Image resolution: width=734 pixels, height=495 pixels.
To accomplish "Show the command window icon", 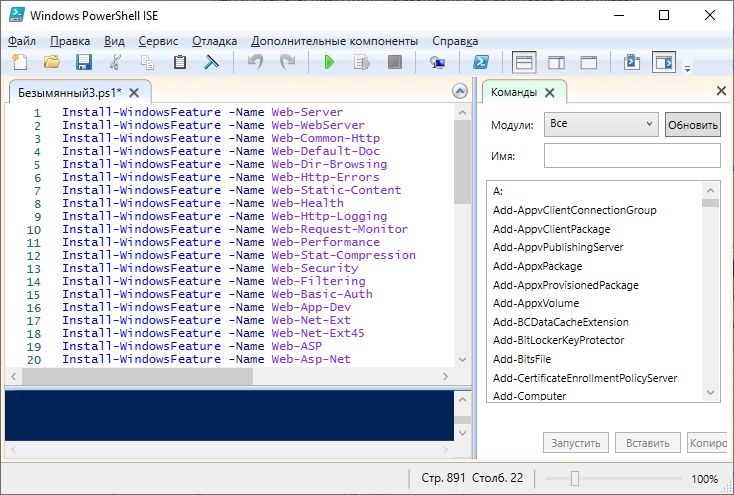I will click(x=631, y=62).
